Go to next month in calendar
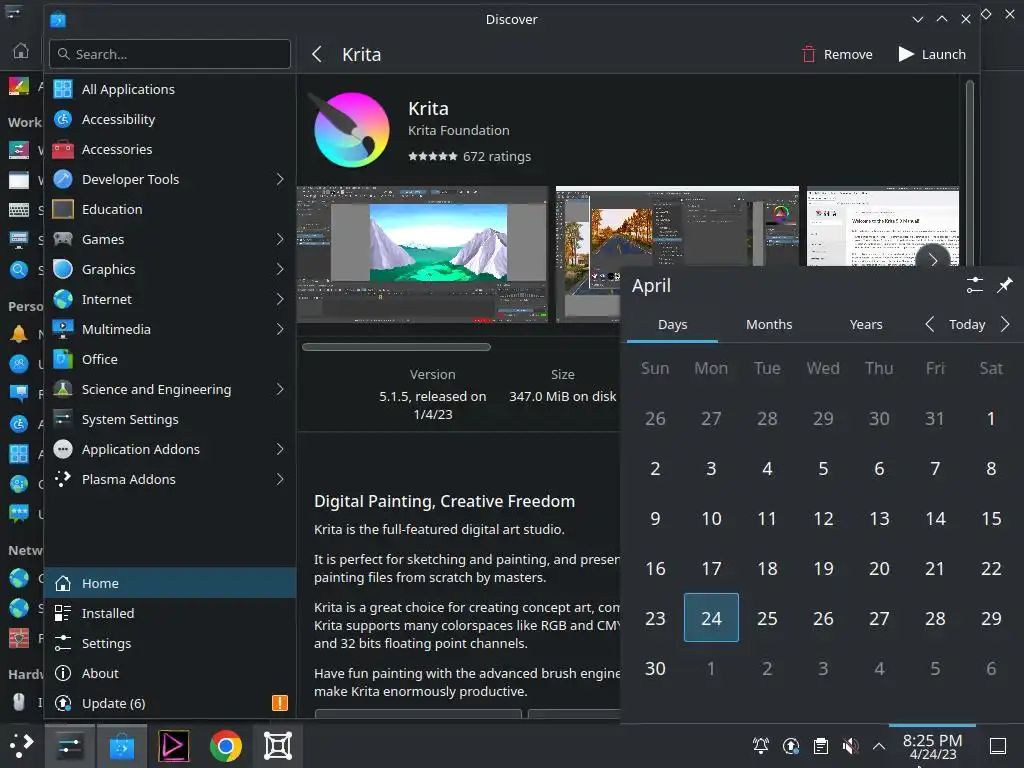Screen dimensions: 1024x768 (1005, 324)
